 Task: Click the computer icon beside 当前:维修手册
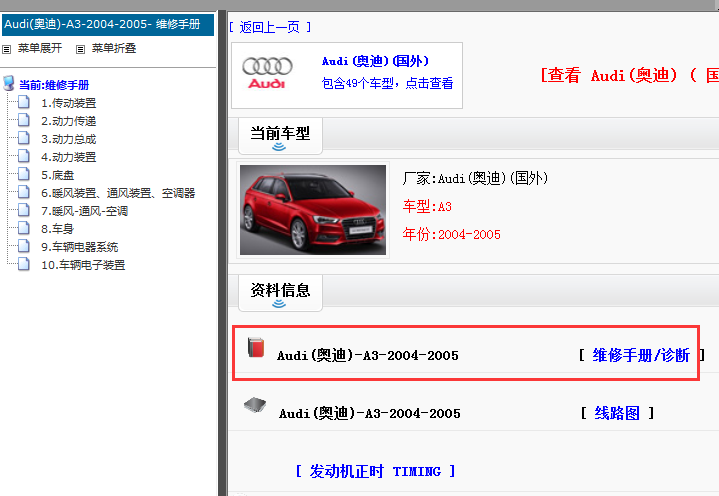(9, 83)
